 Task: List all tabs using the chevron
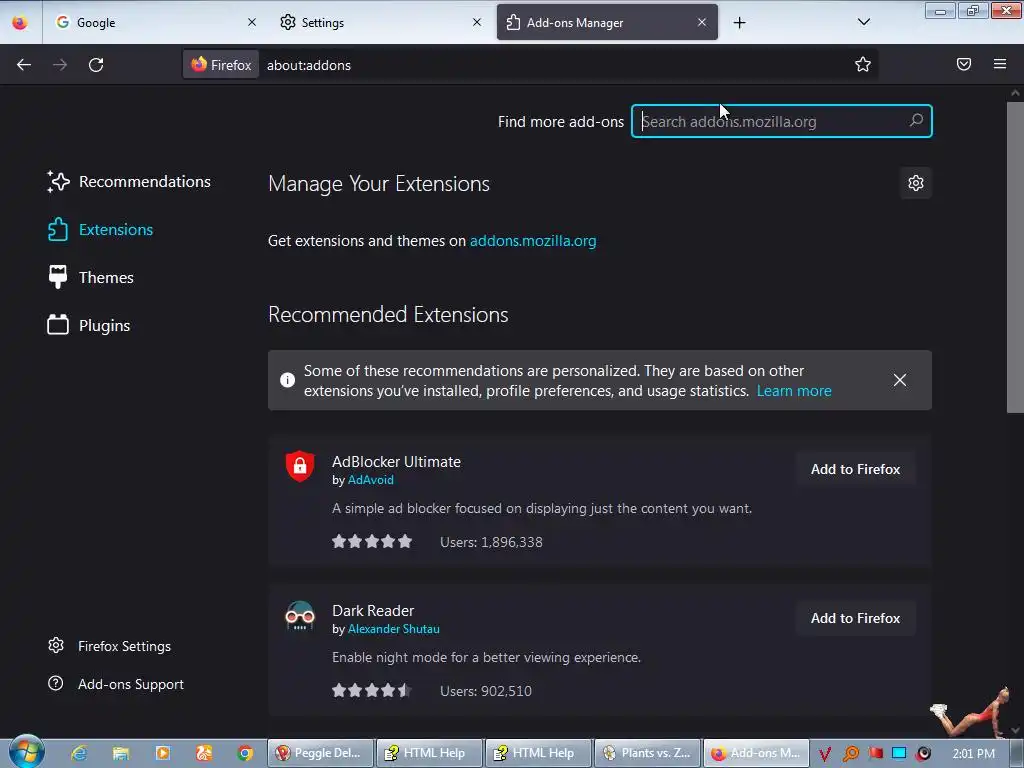(863, 22)
